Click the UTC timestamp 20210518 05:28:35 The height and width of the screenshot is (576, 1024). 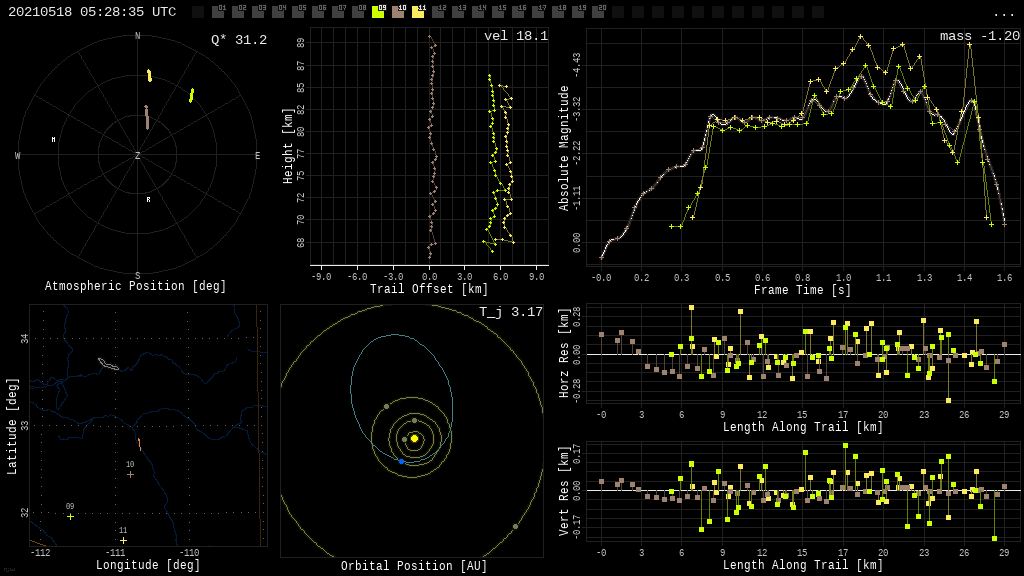click(92, 12)
